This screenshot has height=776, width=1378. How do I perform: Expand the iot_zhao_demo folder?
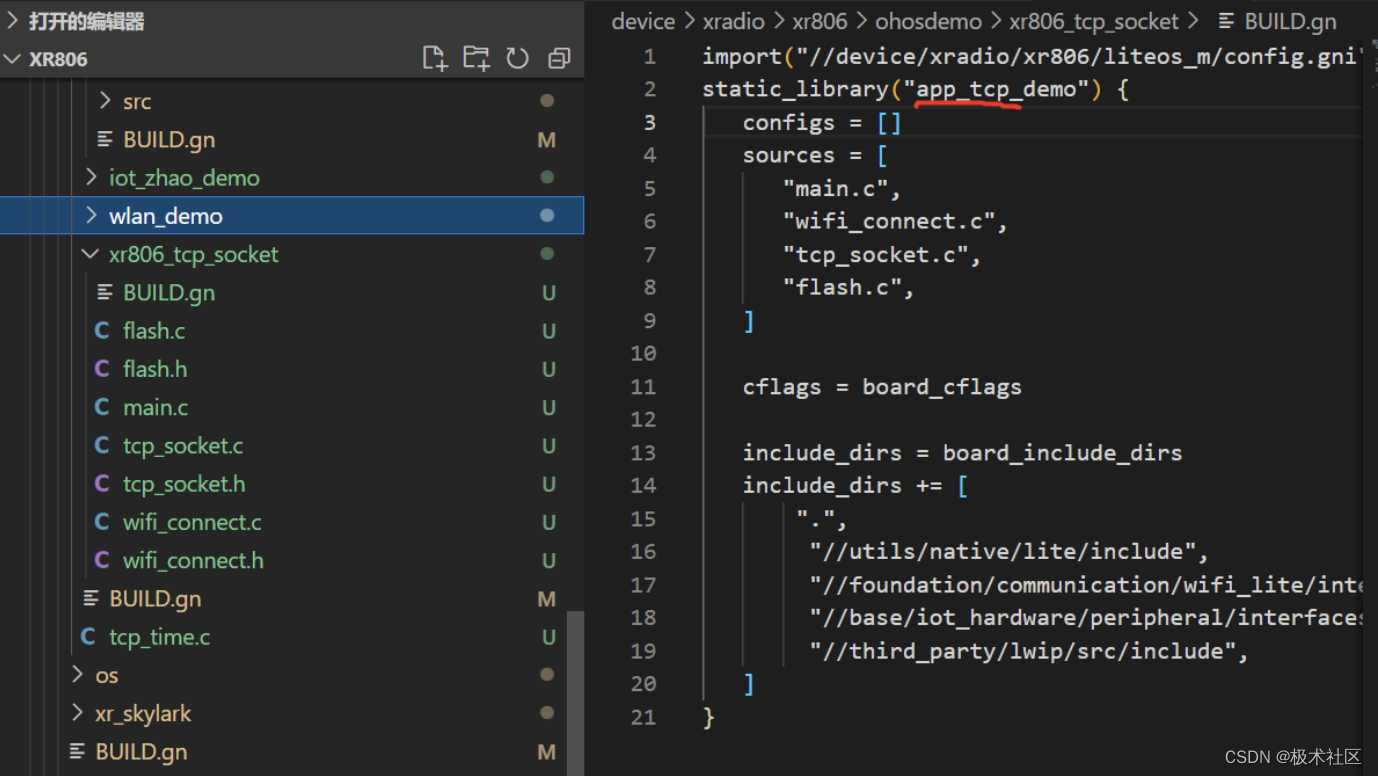91,178
